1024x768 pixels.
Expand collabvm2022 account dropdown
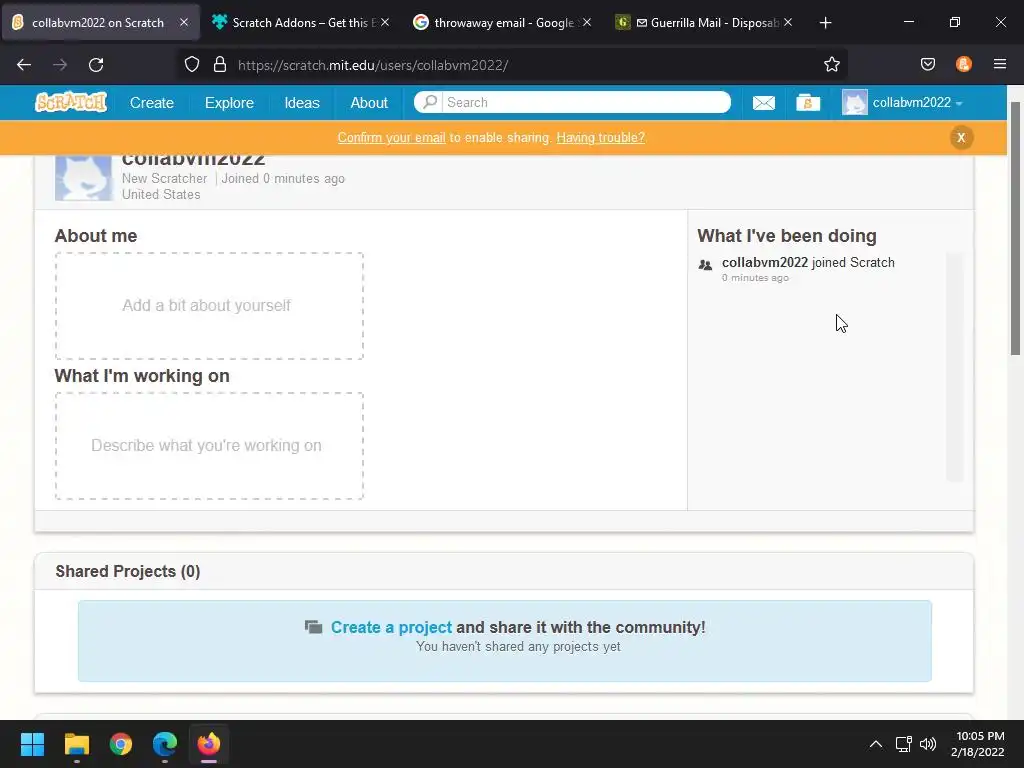[918, 103]
